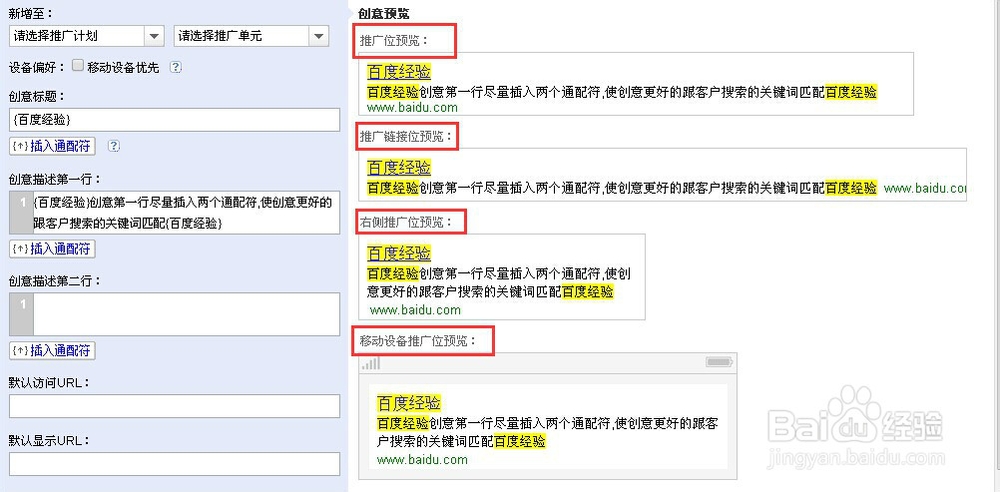
Task: Click the help icon beside 移动设备优先
Action: tap(176, 67)
